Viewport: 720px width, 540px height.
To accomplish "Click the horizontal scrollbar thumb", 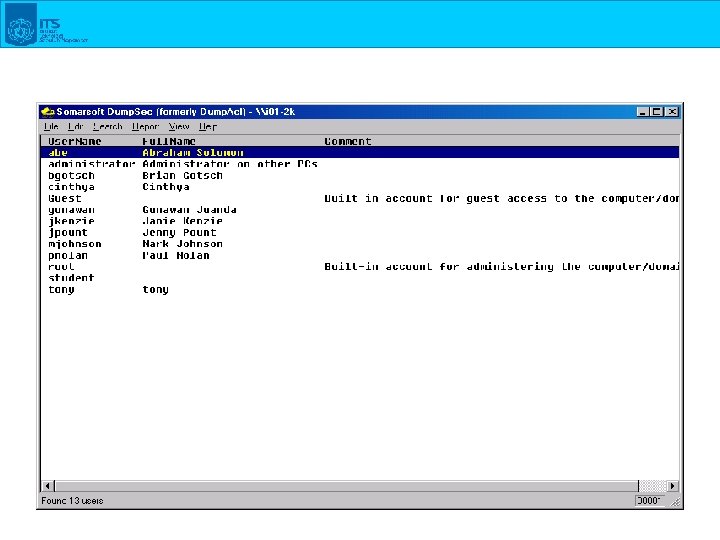I will pyautogui.click(x=347, y=486).
